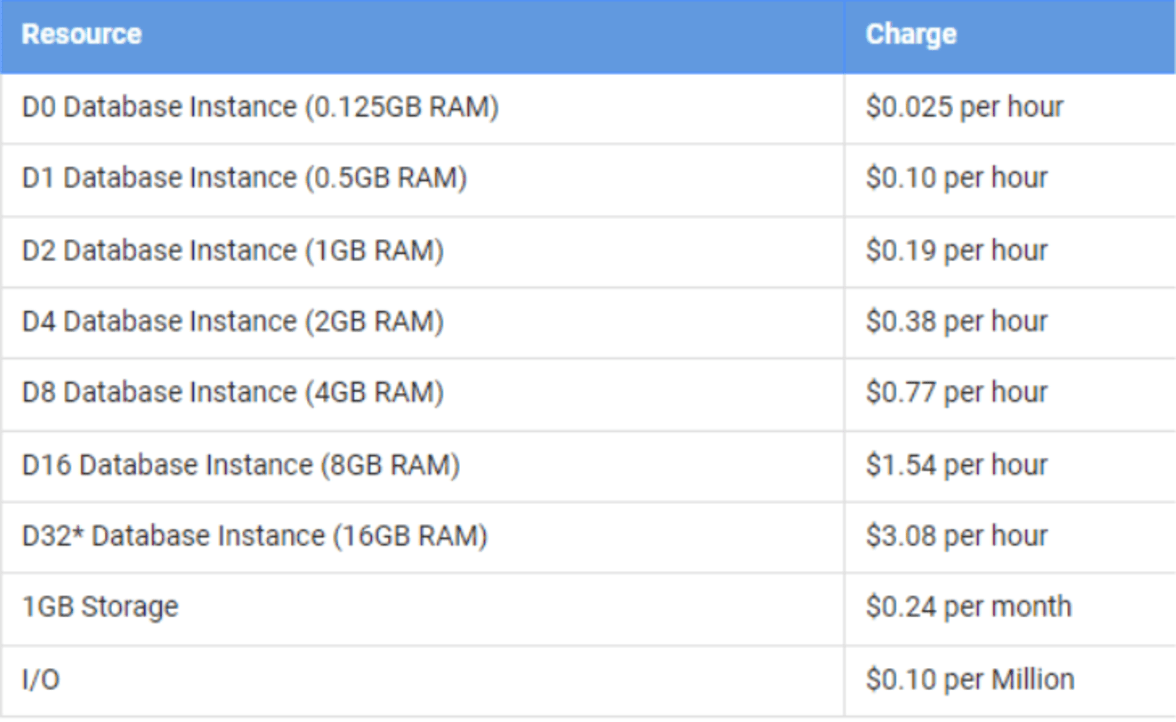Select the D2 Database Instance (1GB RAM) cell
This screenshot has height=722, width=1176.
pyautogui.click(x=233, y=250)
